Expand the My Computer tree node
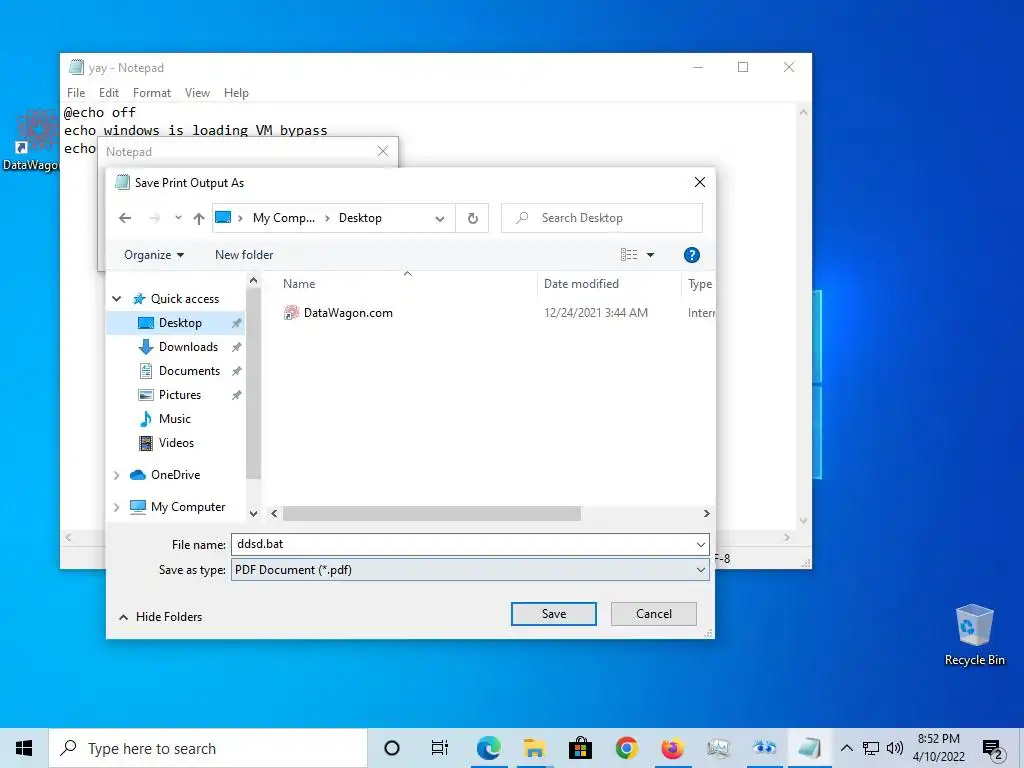The height and width of the screenshot is (768, 1024). [x=116, y=507]
